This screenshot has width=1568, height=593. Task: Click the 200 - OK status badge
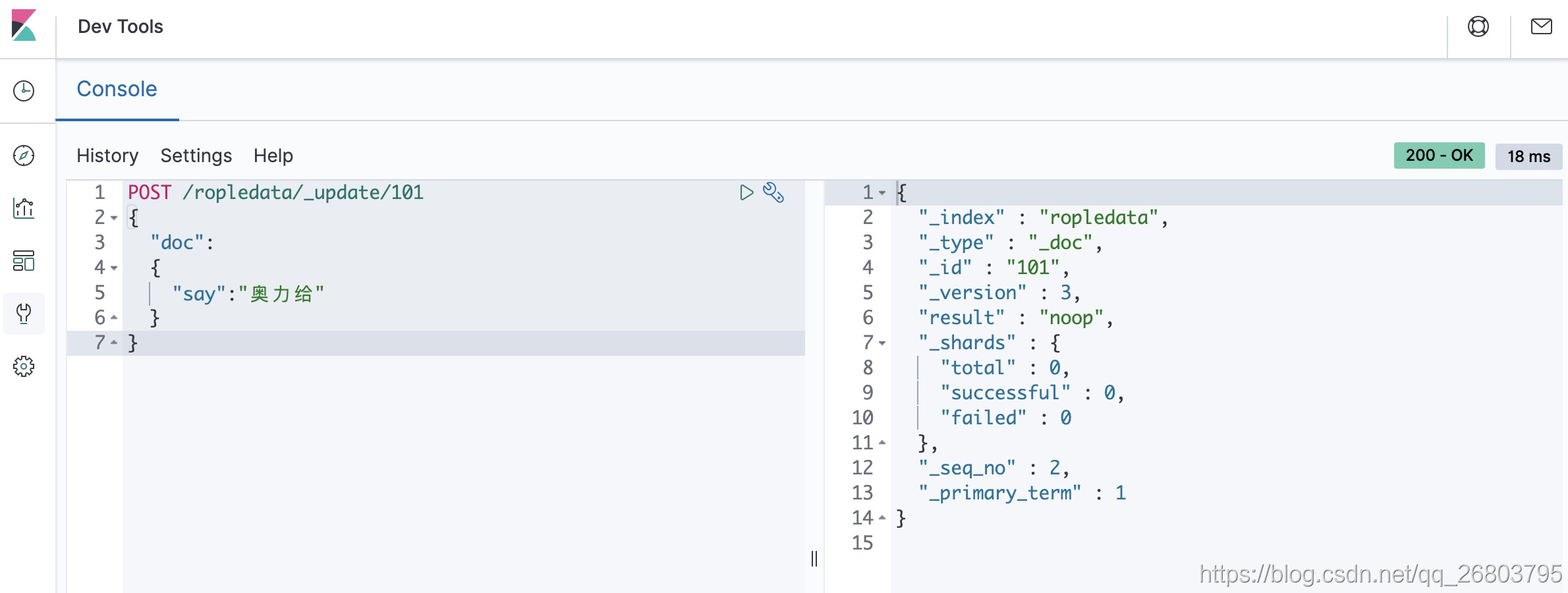pos(1440,155)
